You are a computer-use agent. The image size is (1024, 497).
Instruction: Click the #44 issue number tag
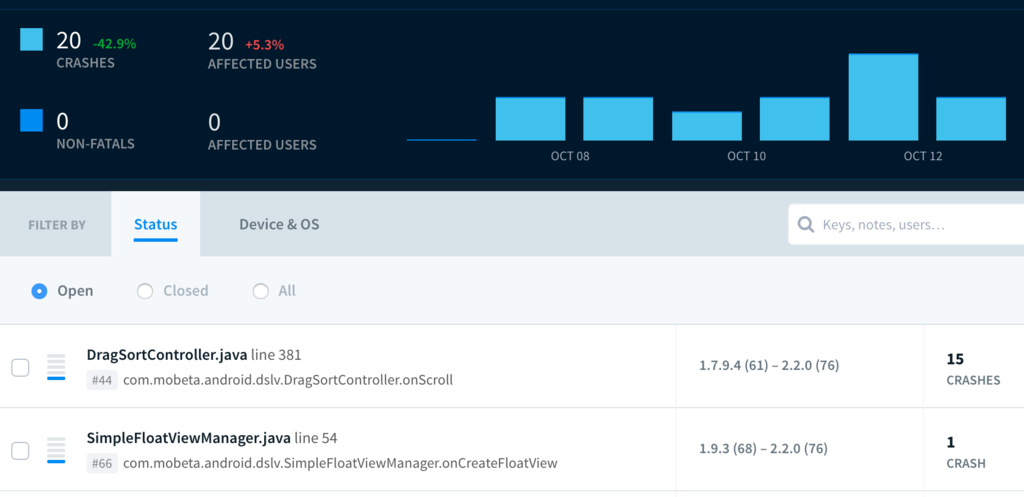[x=101, y=380]
